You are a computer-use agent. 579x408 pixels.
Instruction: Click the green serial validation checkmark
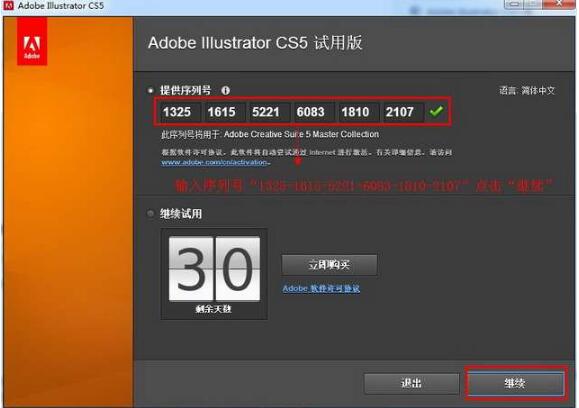(436, 111)
